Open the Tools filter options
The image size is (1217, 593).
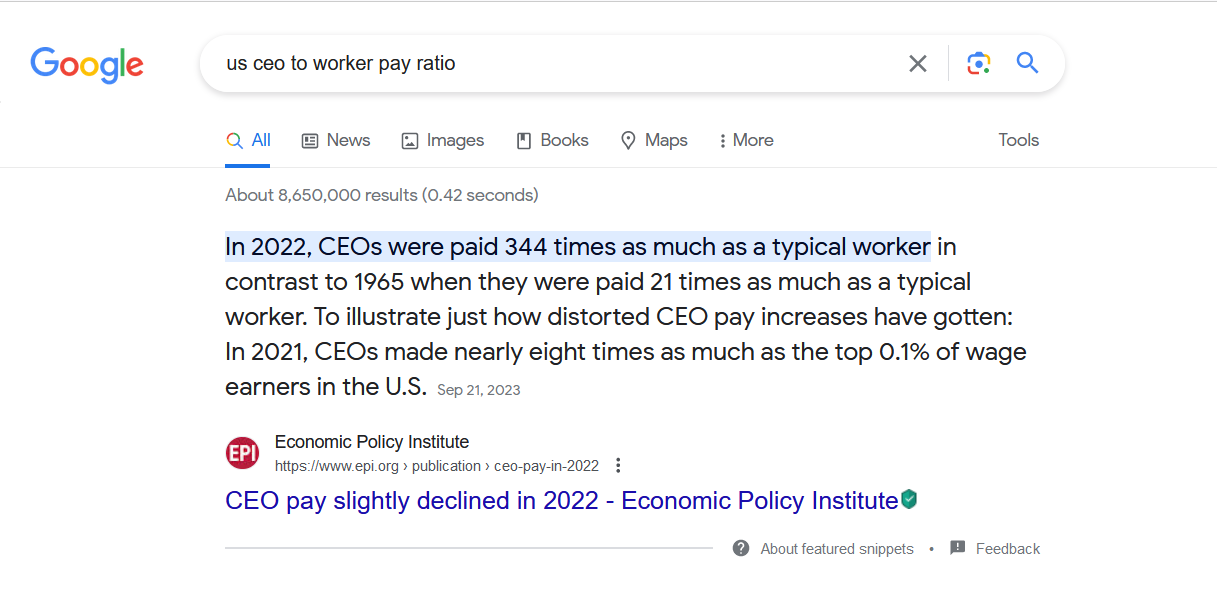pyautogui.click(x=1018, y=140)
